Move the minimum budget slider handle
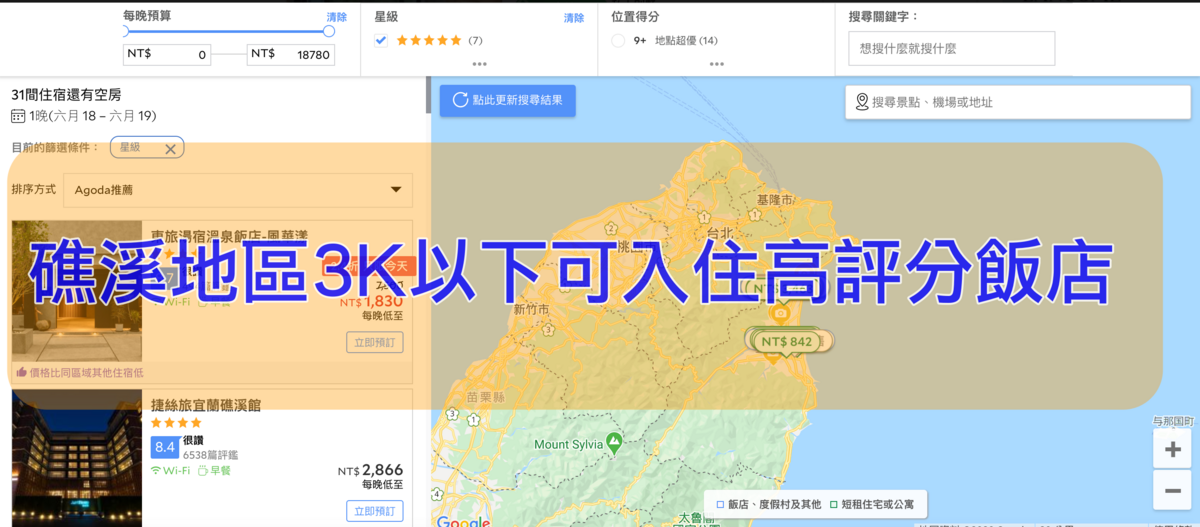This screenshot has width=1200, height=527. 124,32
